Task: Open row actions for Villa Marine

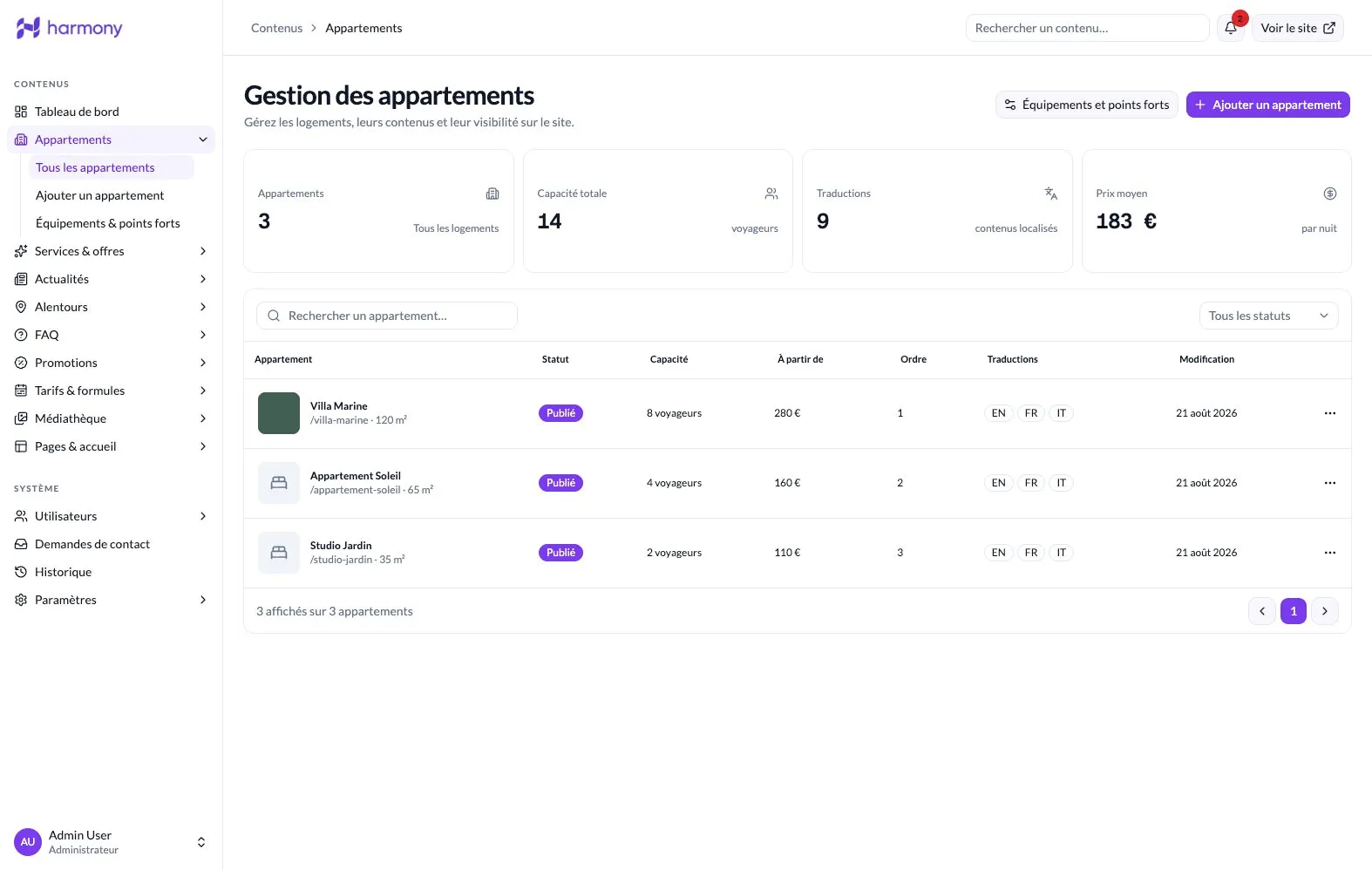Action: point(1329,413)
